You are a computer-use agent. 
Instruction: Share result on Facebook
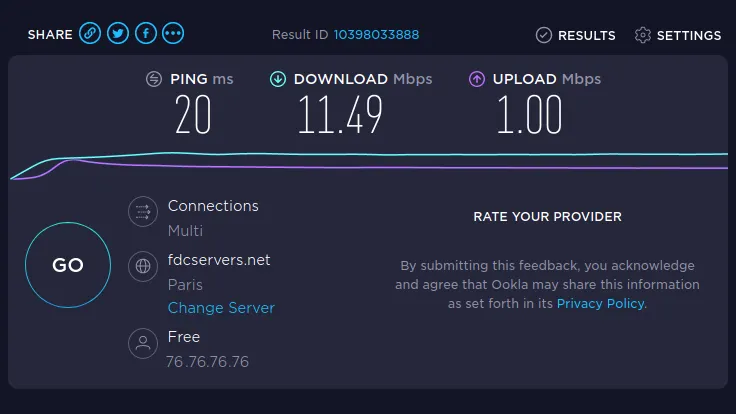point(146,33)
